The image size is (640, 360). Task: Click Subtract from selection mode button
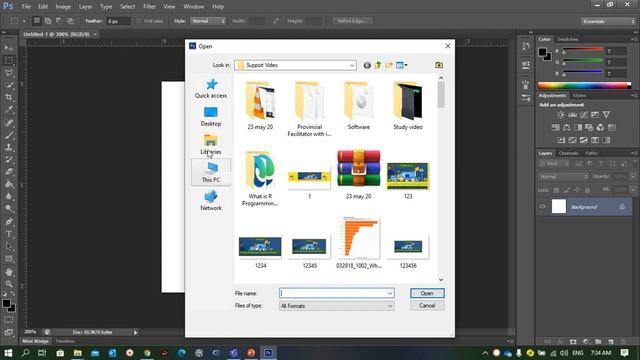(59, 21)
